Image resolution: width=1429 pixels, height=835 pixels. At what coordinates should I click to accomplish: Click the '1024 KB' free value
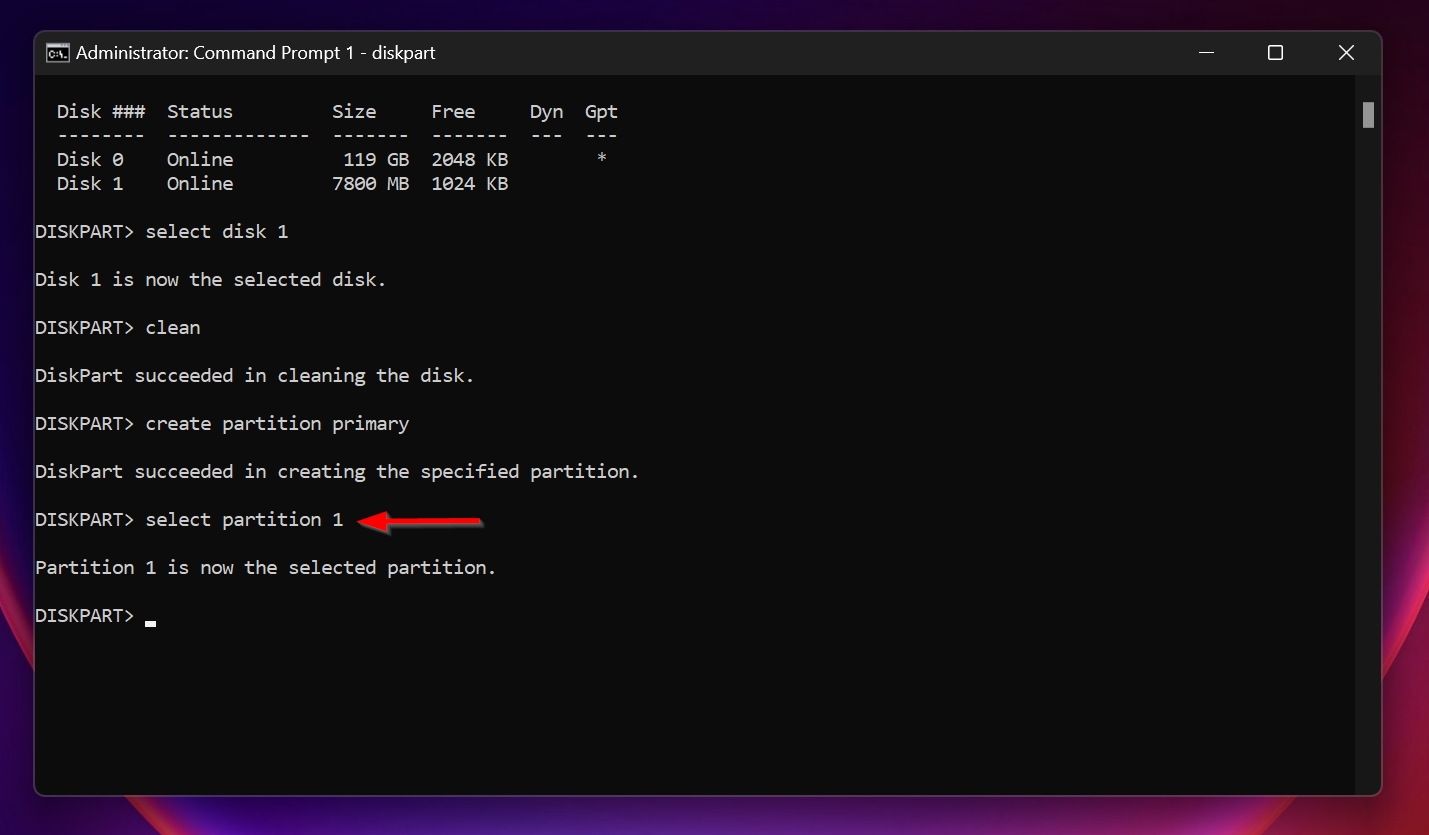[470, 184]
